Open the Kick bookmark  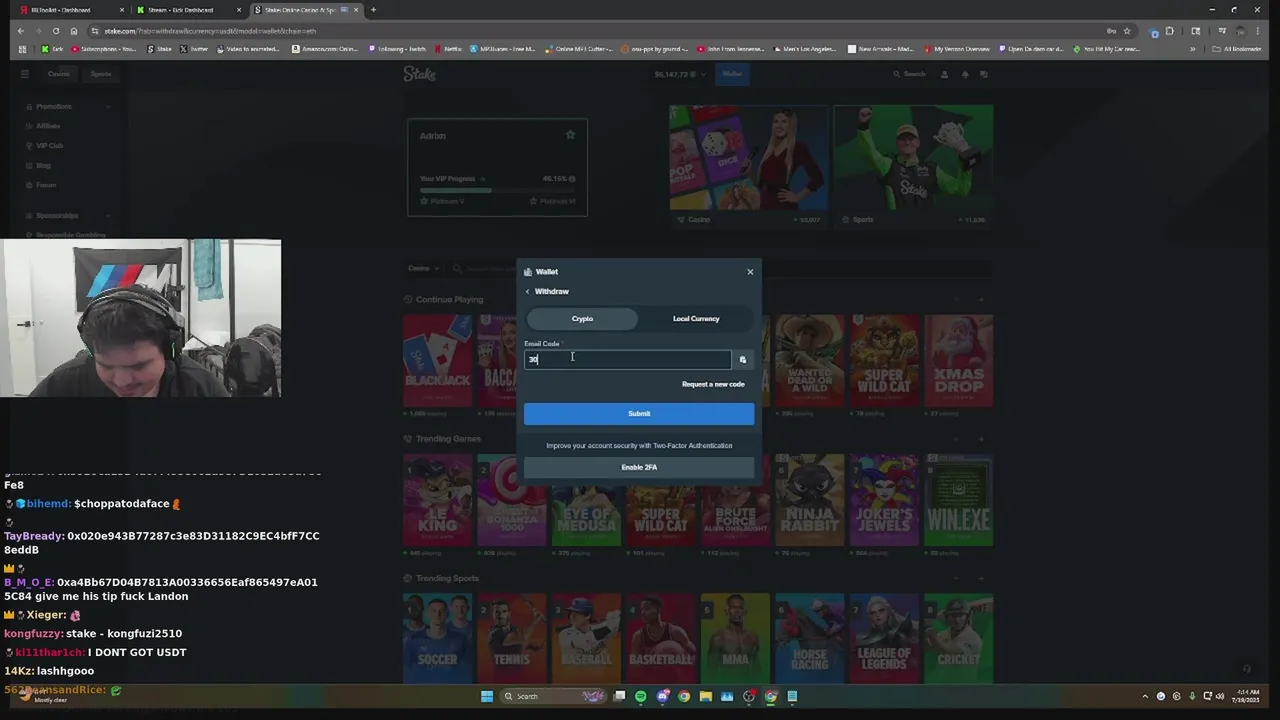[52, 49]
